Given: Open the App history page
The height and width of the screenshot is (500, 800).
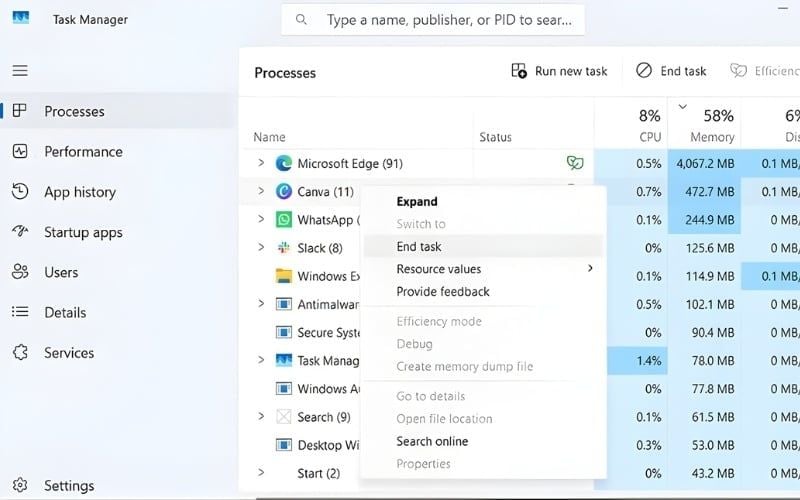Looking at the screenshot, I should 118,191.
